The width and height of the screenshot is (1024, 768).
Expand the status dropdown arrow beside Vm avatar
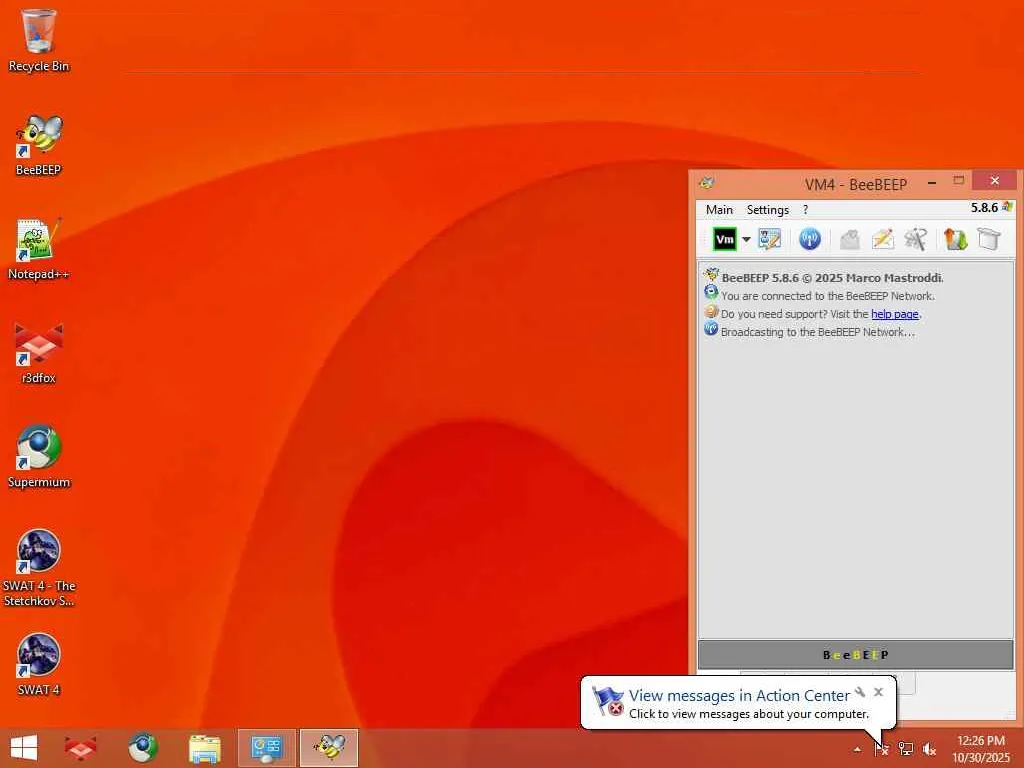coord(746,239)
